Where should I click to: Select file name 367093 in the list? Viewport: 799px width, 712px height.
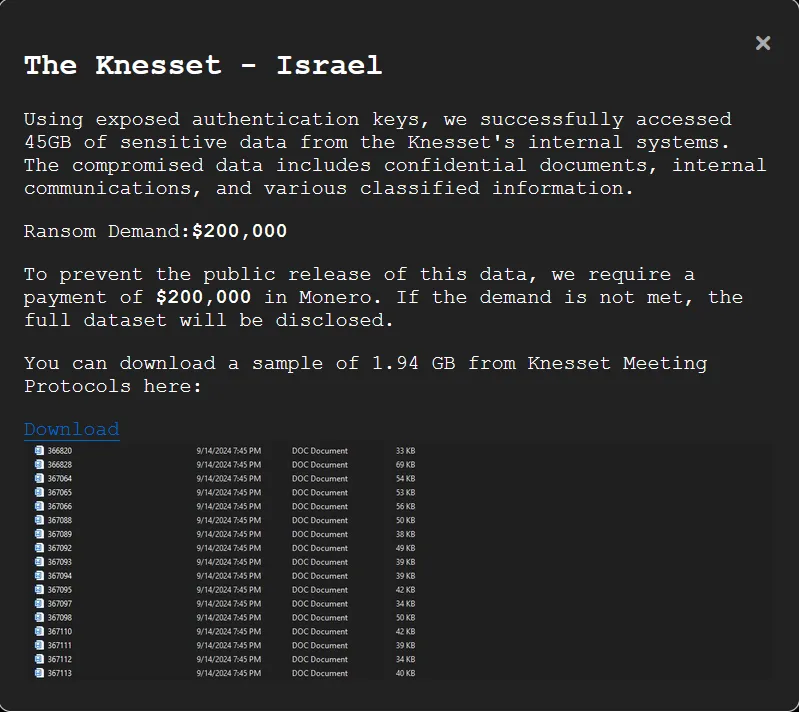point(60,562)
